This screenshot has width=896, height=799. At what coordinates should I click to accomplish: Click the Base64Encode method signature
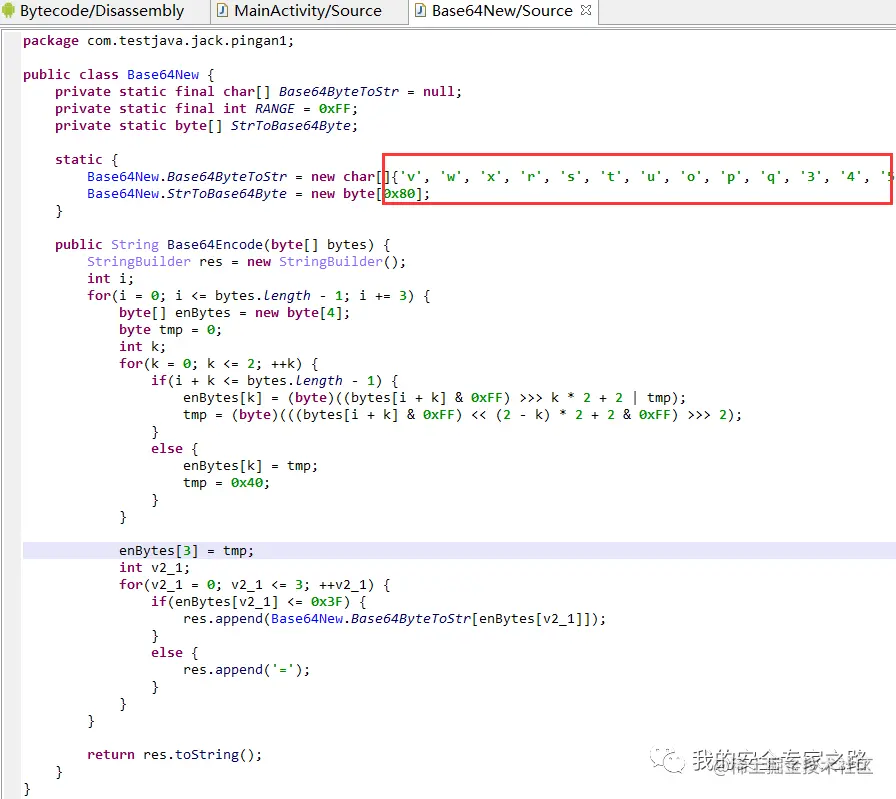click(x=223, y=245)
